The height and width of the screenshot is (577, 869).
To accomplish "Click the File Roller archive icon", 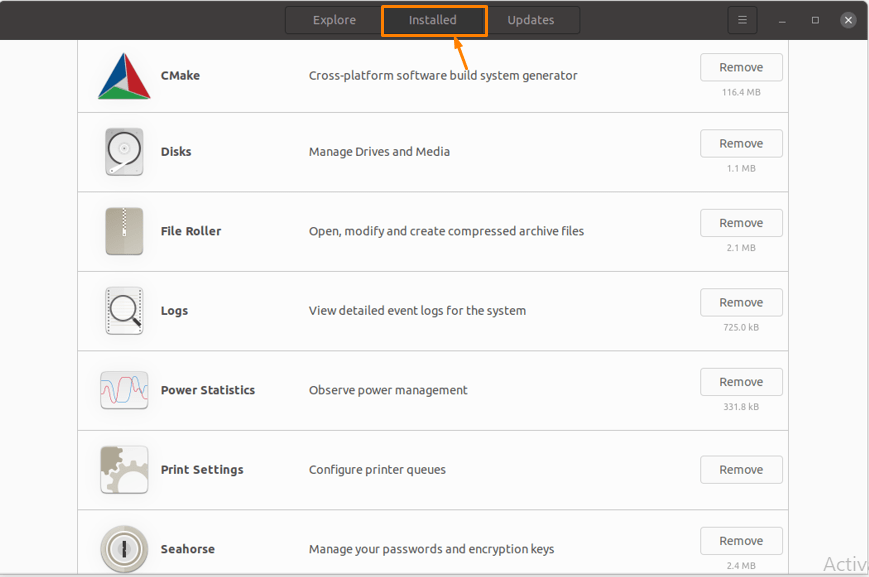I will pos(124,231).
